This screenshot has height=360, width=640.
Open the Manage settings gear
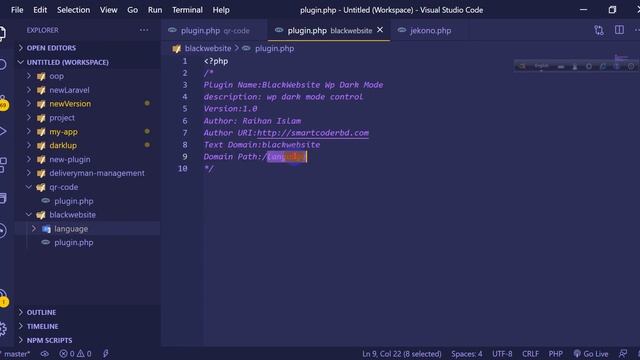click(x=3, y=329)
